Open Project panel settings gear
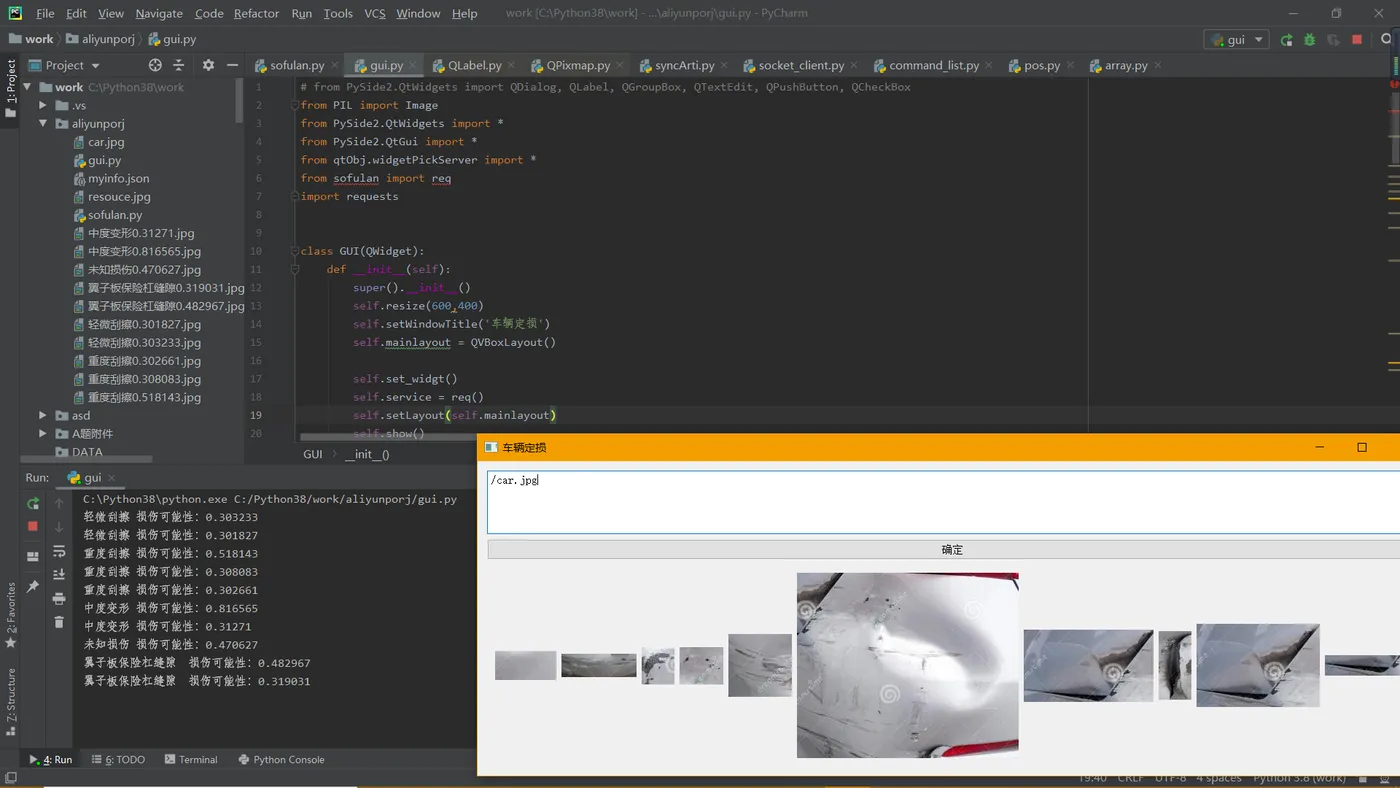The height and width of the screenshot is (788, 1400). [x=208, y=65]
